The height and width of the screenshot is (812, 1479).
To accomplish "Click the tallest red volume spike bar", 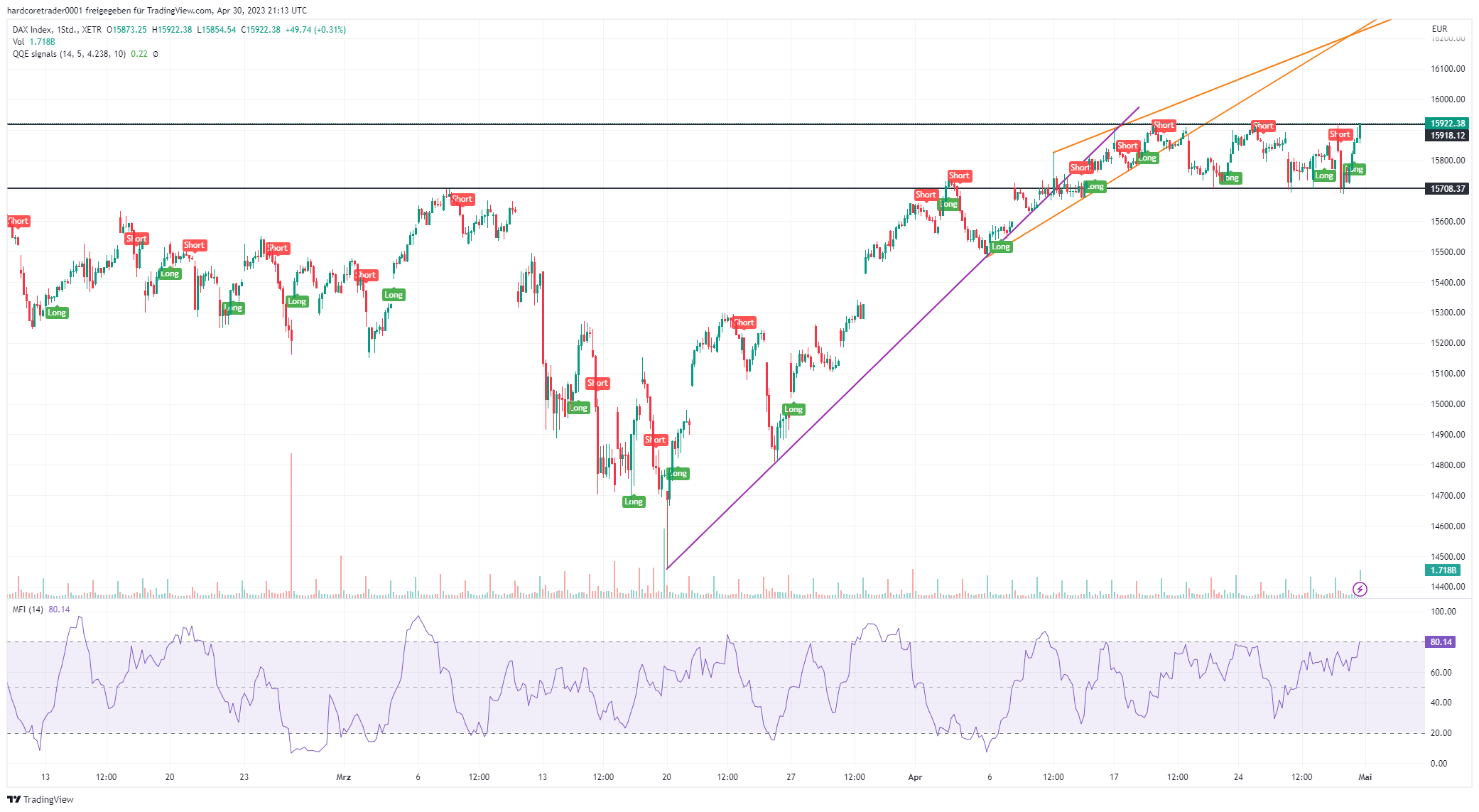I will point(291,524).
